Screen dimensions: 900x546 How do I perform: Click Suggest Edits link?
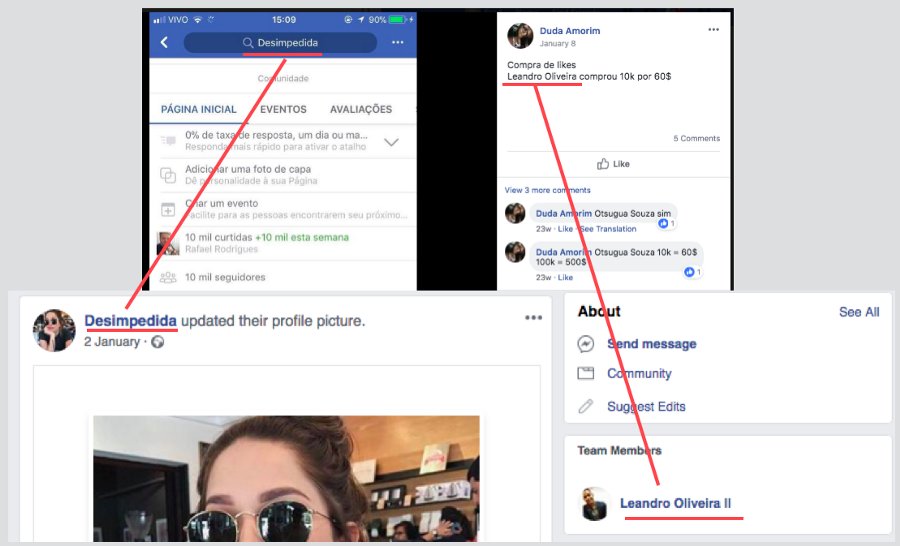646,406
